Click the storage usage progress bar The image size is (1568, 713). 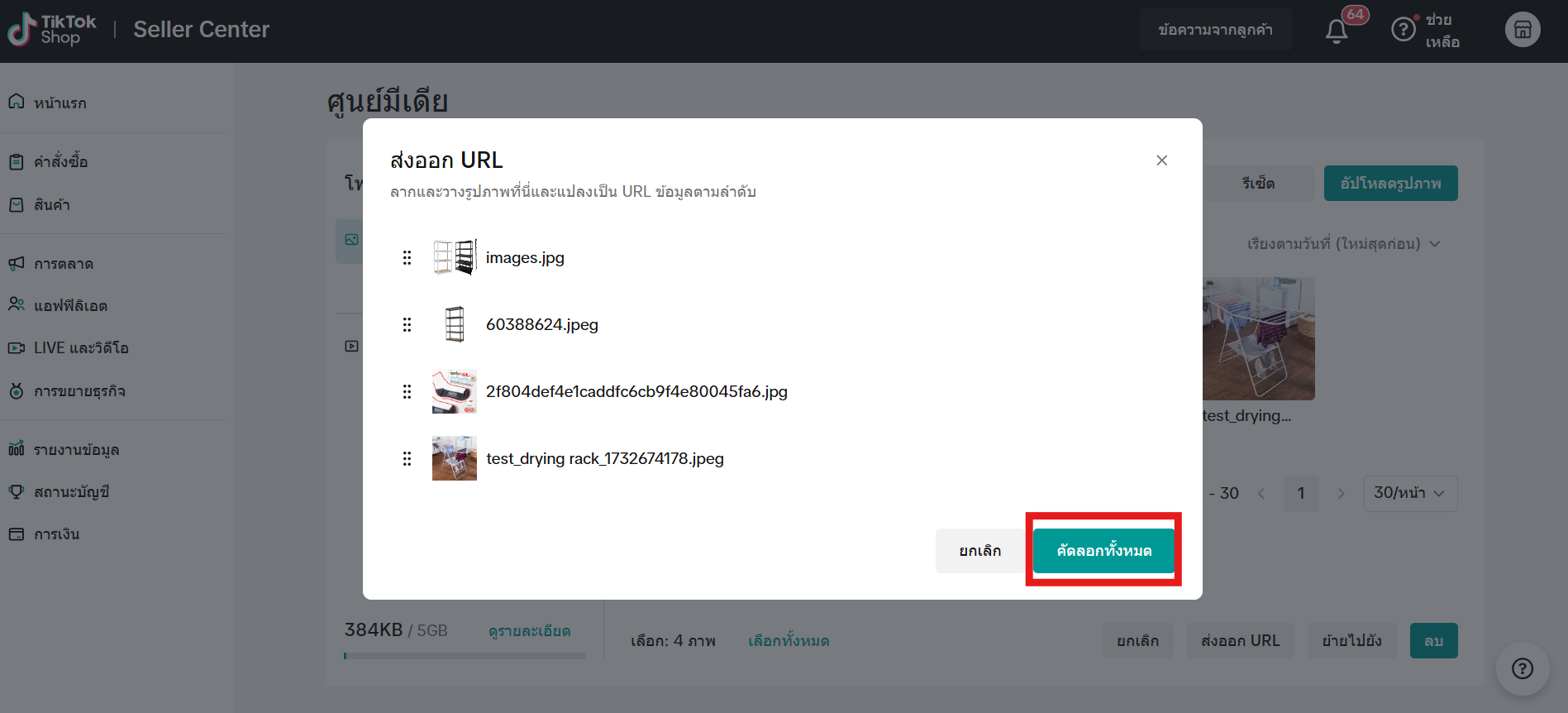point(465,656)
